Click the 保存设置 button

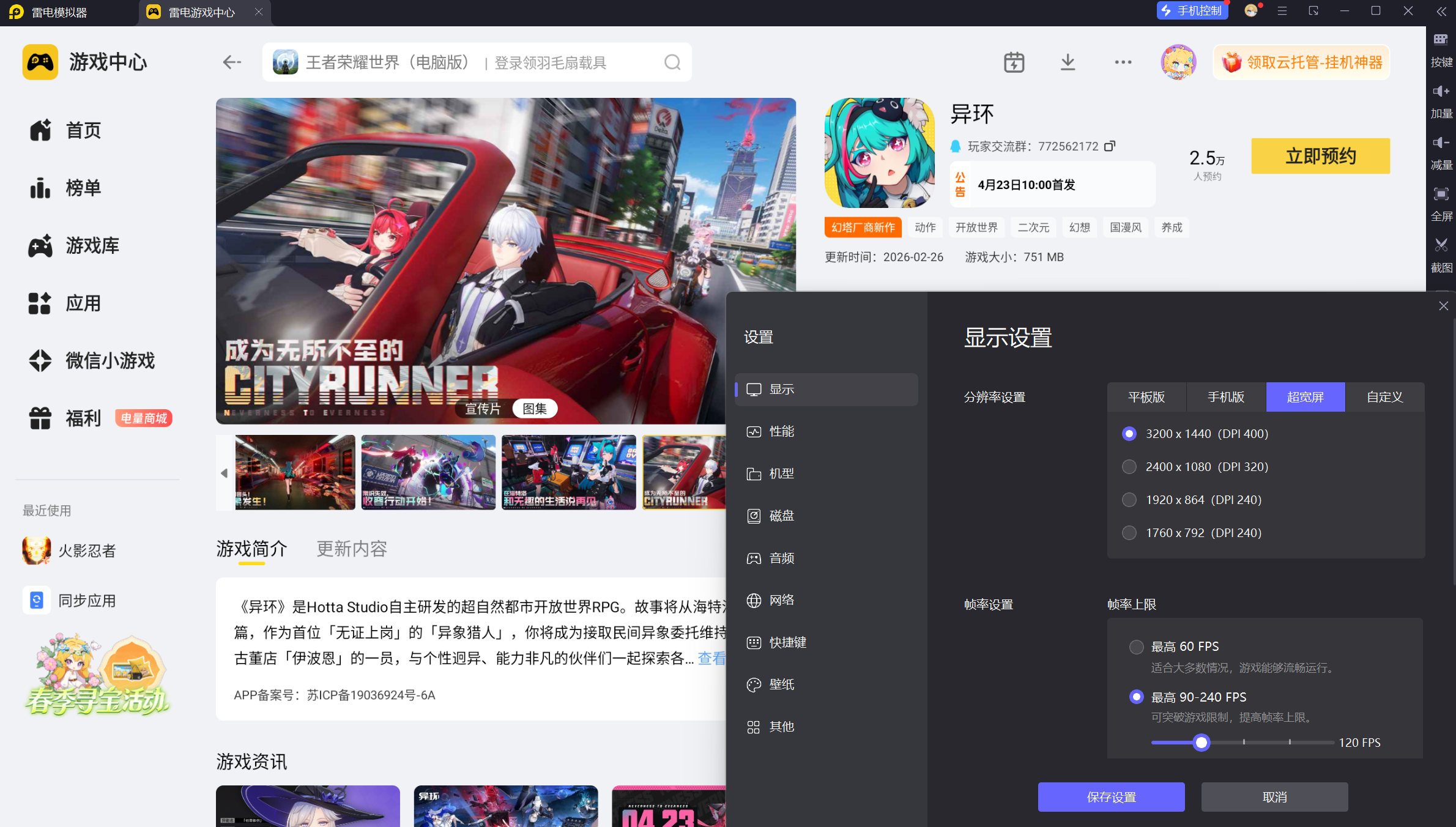pyautogui.click(x=1111, y=797)
